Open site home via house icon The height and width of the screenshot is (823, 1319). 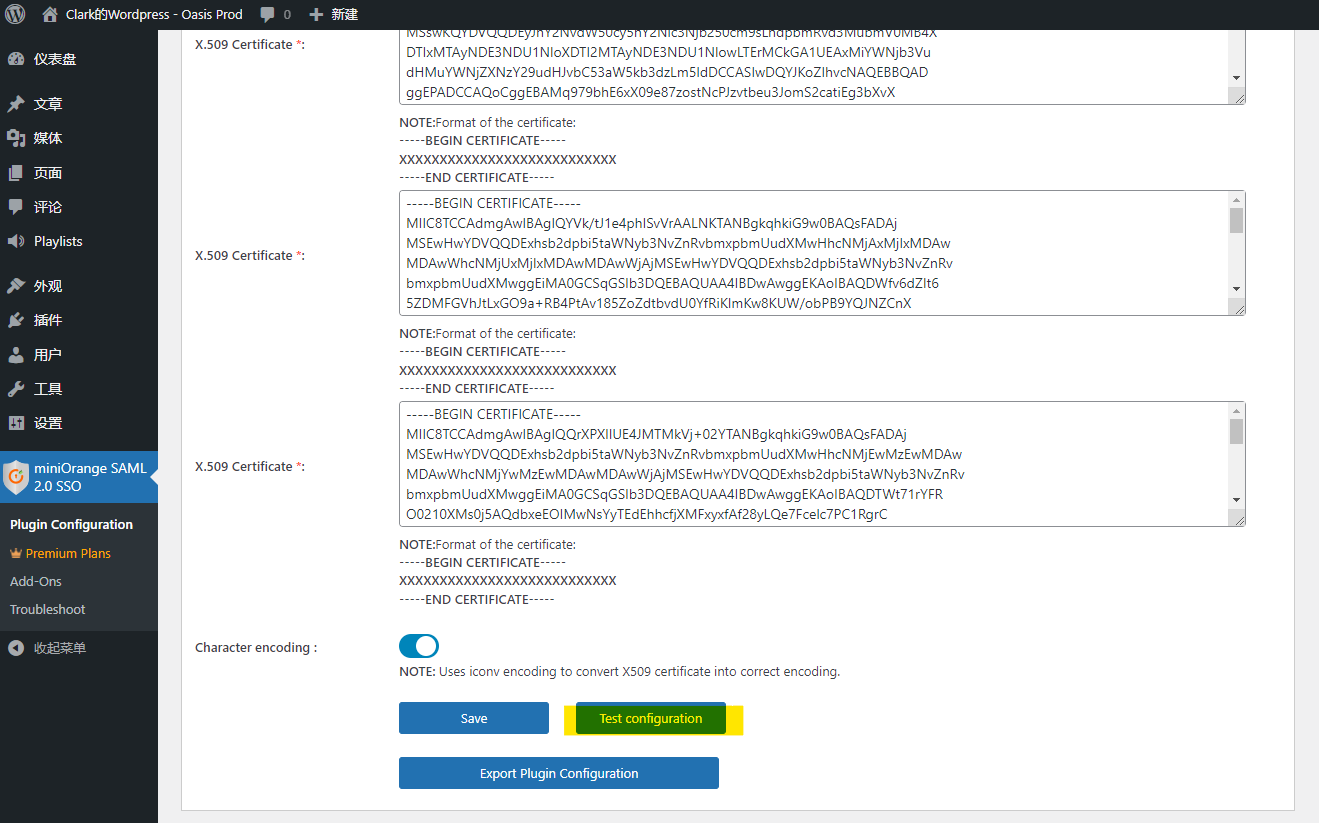click(50, 15)
